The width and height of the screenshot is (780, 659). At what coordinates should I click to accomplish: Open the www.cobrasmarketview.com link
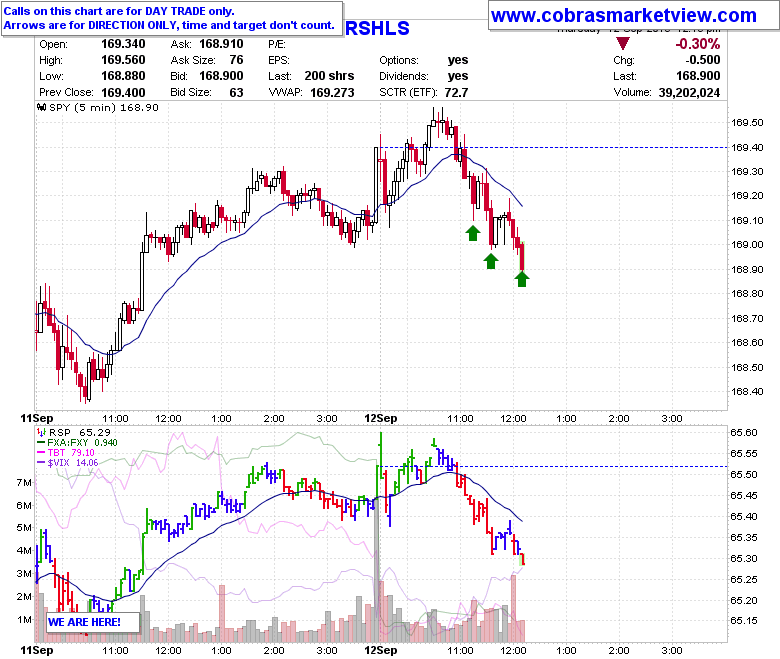tap(623, 16)
